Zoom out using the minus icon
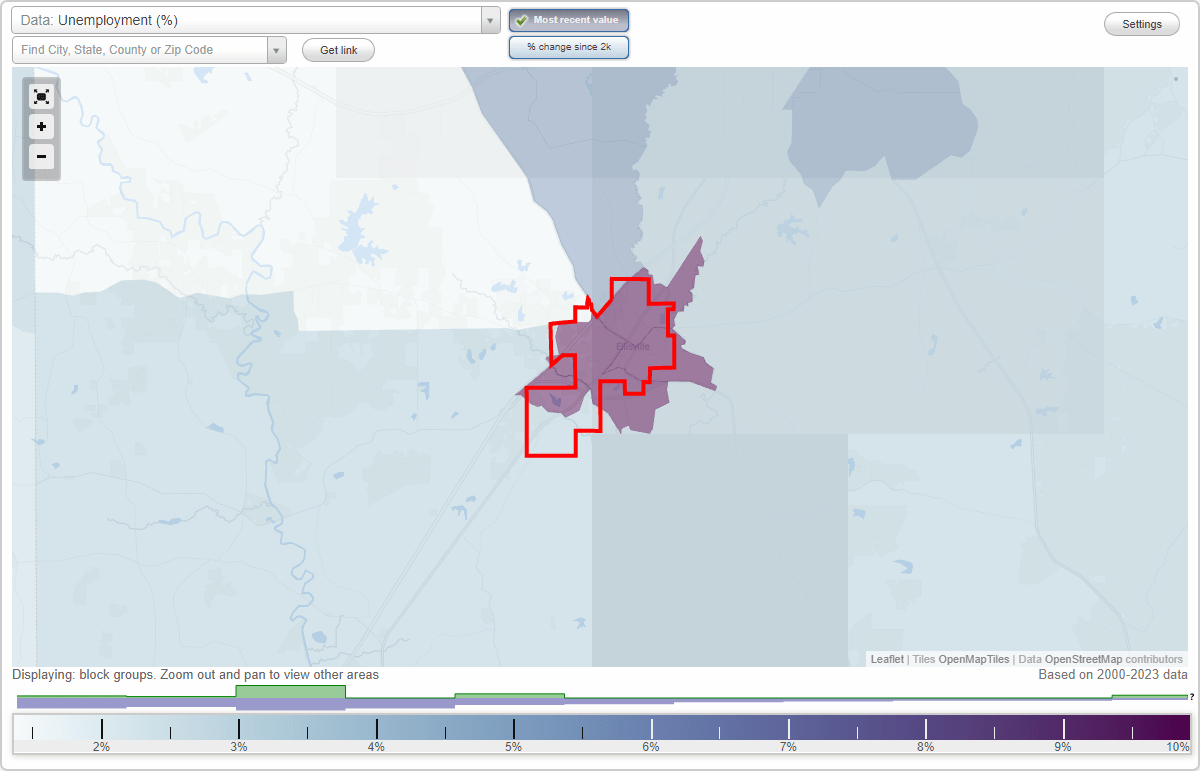This screenshot has width=1200, height=771. tap(41, 156)
